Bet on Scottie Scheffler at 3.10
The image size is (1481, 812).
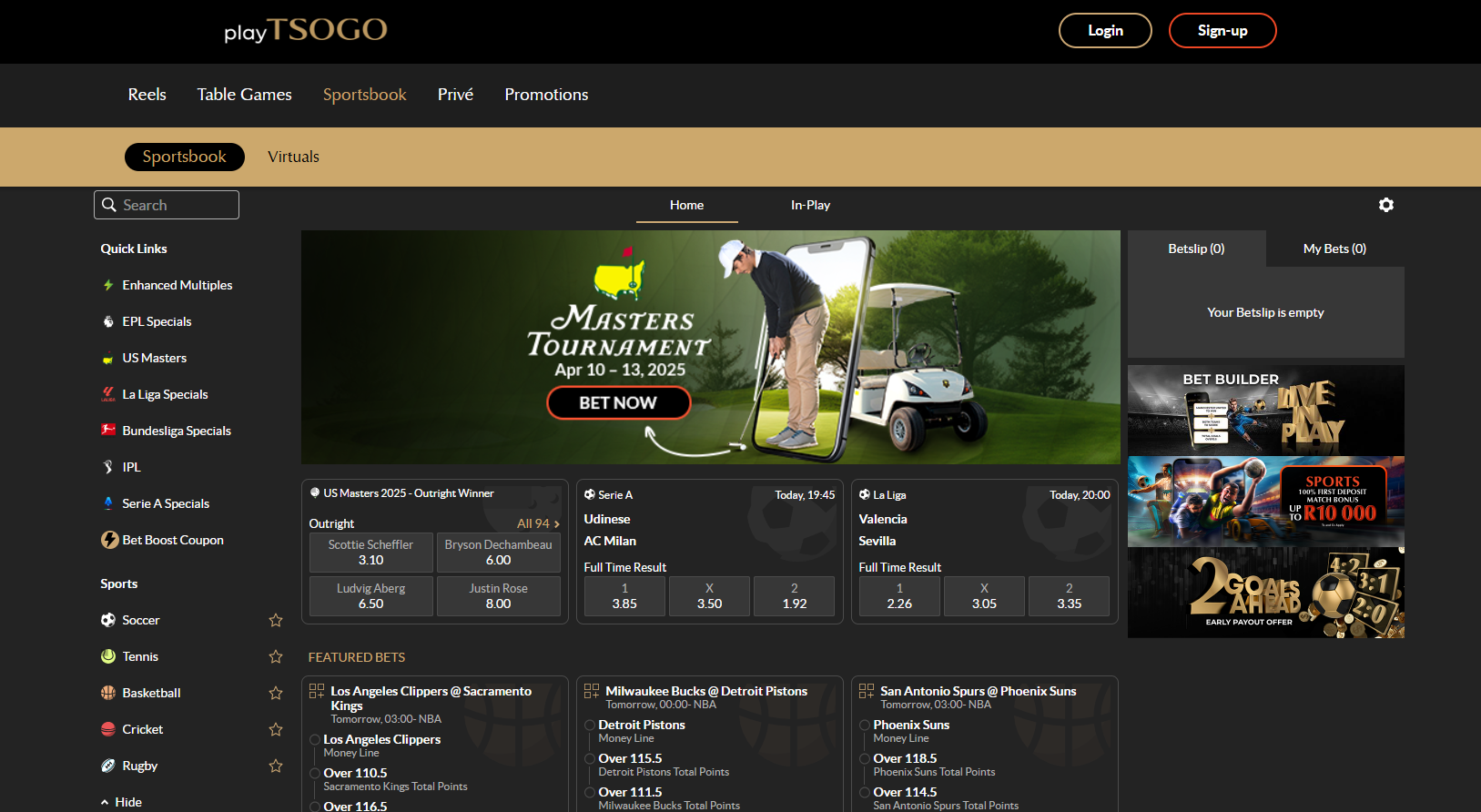pos(370,552)
